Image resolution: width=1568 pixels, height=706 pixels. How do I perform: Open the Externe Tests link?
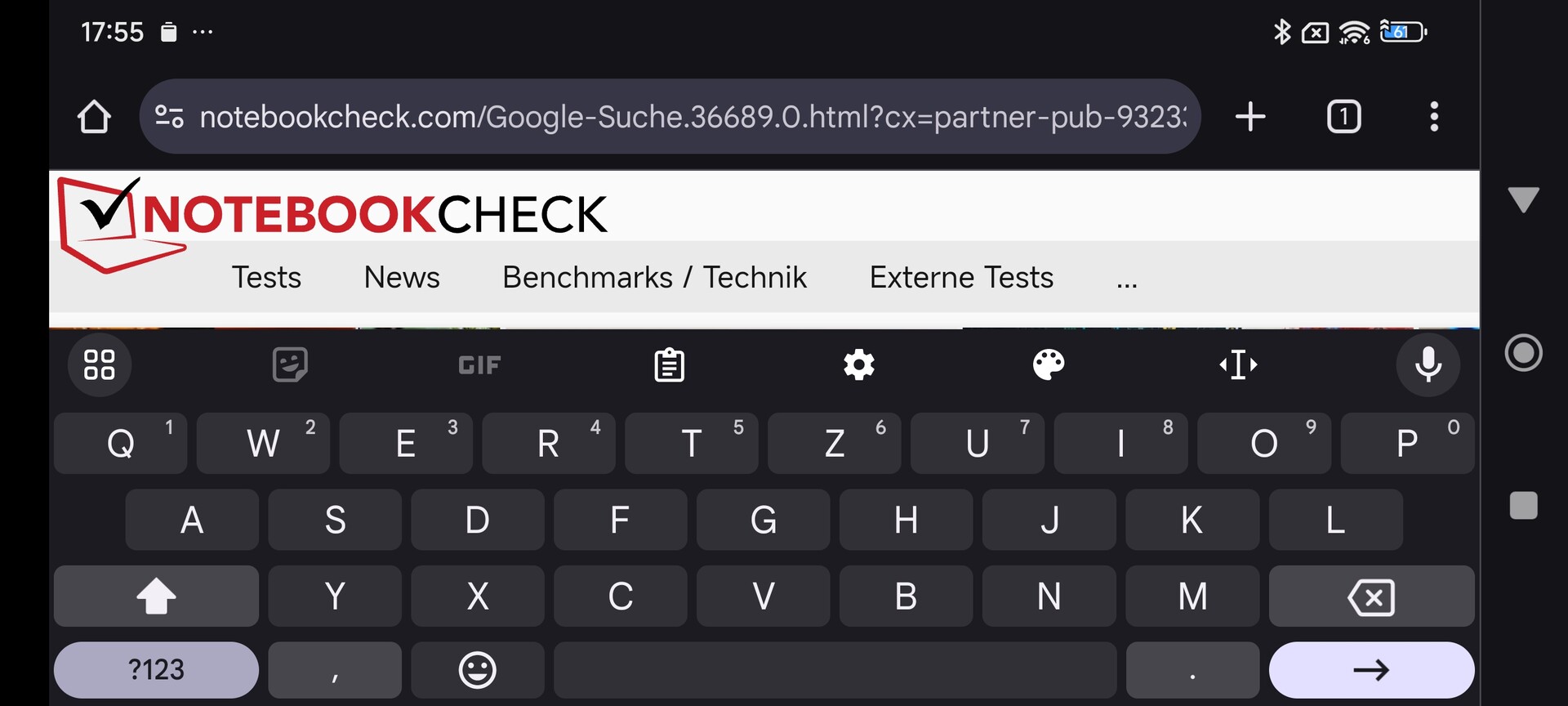(x=961, y=278)
